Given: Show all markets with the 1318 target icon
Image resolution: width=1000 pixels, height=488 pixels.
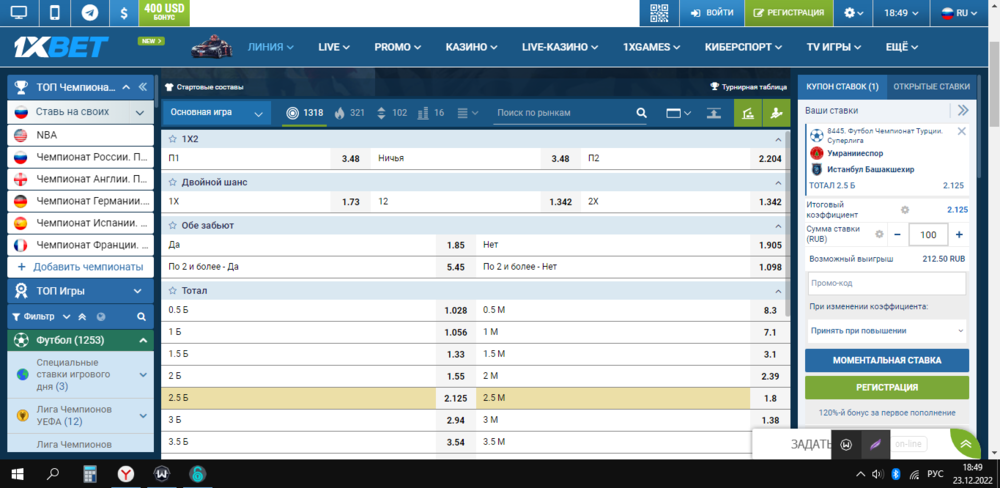Looking at the screenshot, I should [x=305, y=113].
